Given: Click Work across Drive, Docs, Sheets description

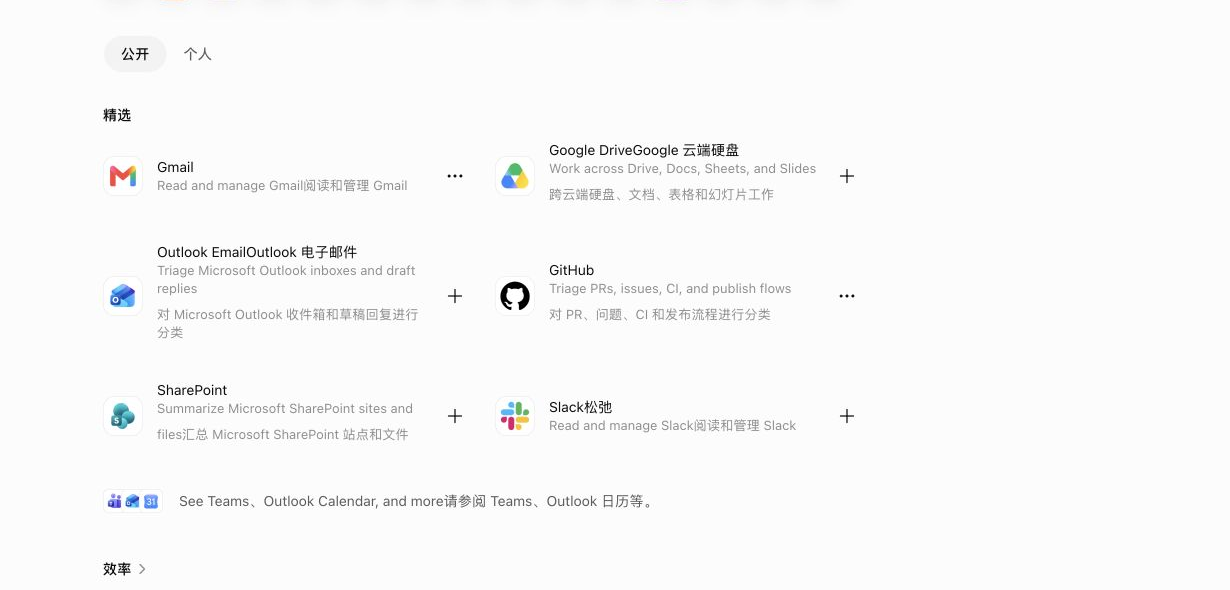Looking at the screenshot, I should [x=683, y=168].
